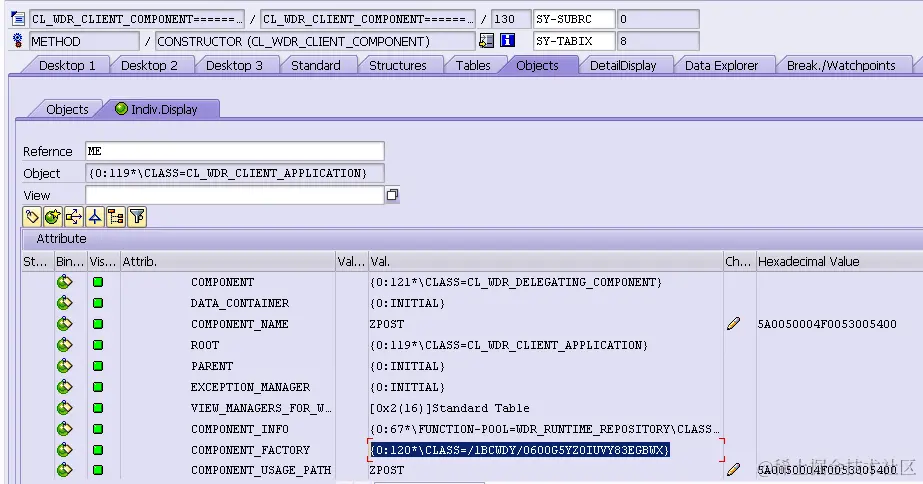Open the value help beside the View field
Viewport: 923px width, 484px height.
[x=392, y=195]
